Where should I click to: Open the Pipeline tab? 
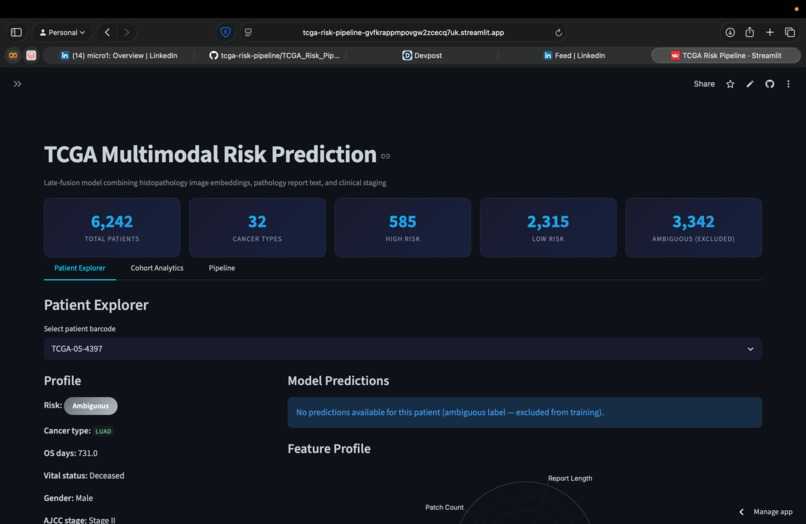coord(222,268)
